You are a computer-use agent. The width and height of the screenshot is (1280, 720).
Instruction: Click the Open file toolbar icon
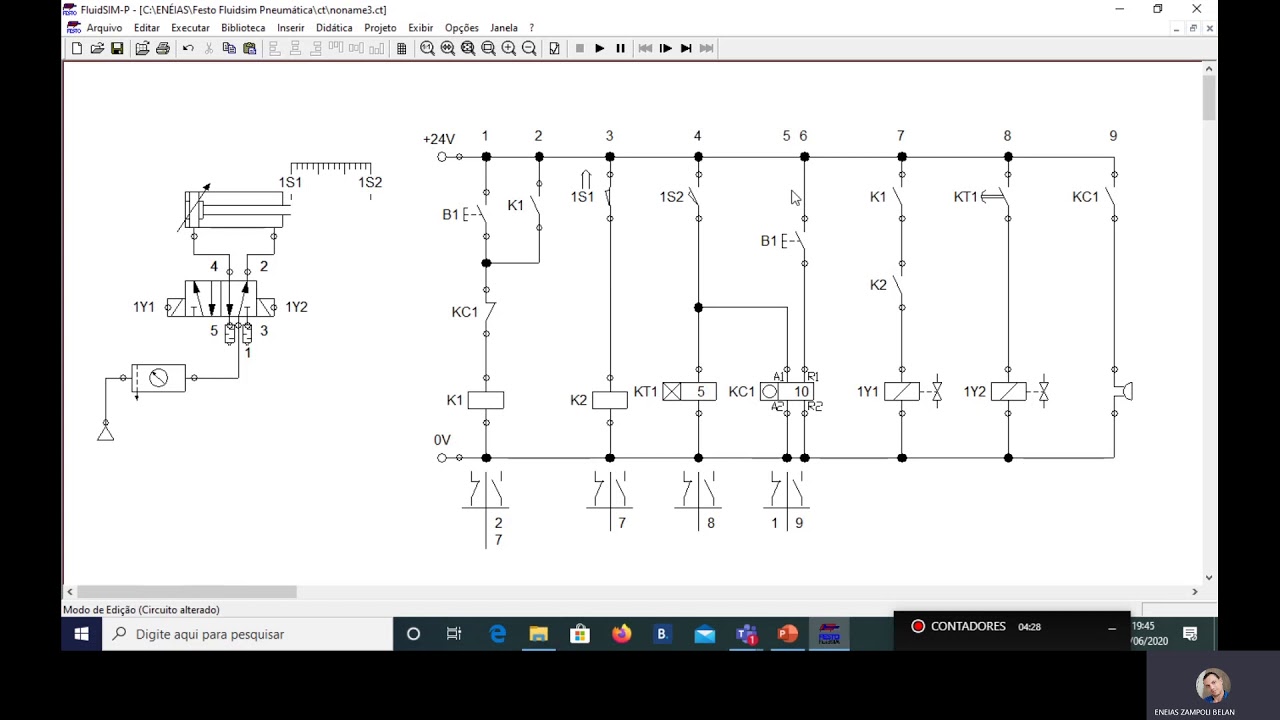[x=97, y=48]
